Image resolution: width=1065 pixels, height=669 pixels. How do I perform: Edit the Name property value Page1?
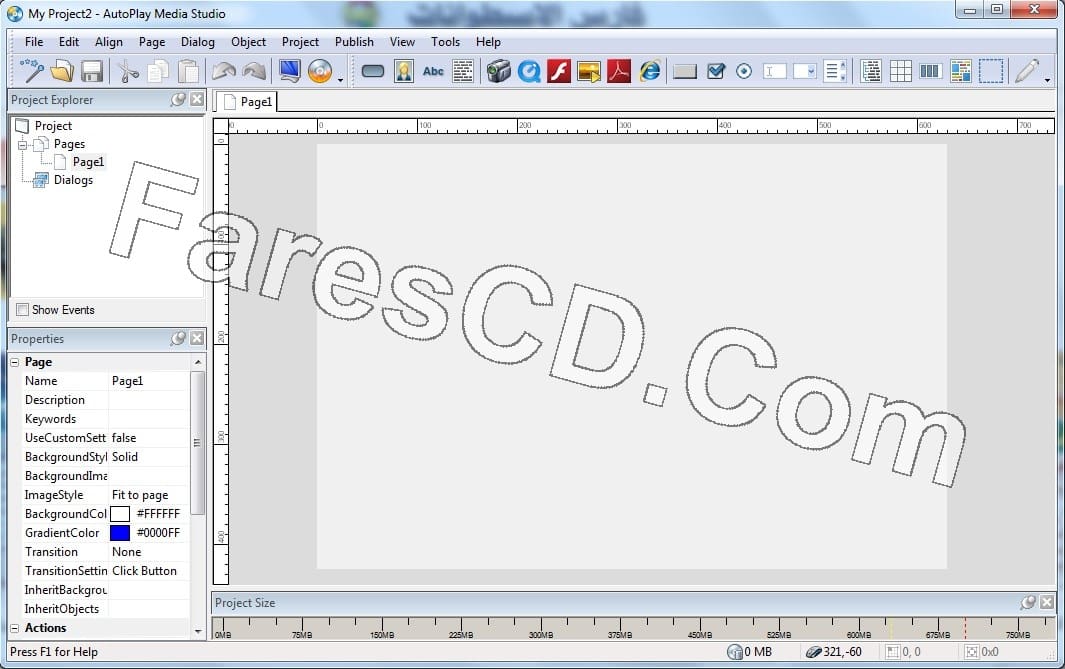149,381
